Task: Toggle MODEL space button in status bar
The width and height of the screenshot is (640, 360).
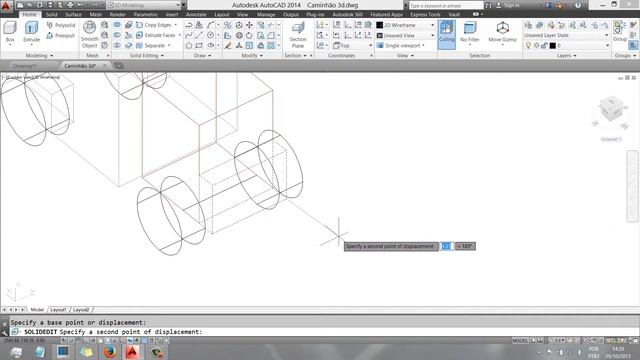Action: pyautogui.click(x=520, y=340)
